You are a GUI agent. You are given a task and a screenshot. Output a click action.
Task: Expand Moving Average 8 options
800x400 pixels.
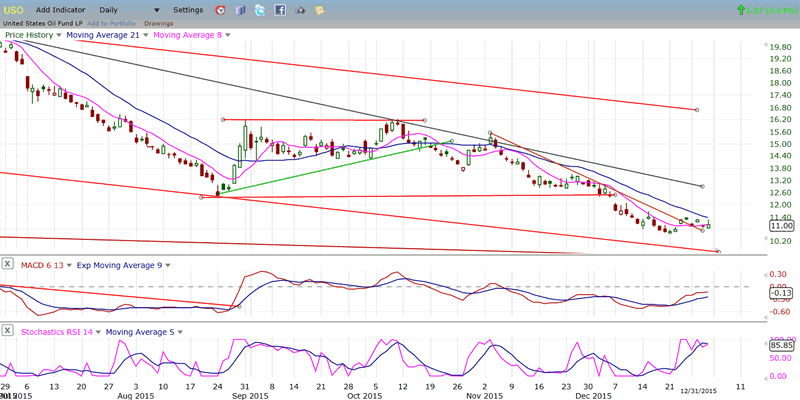228,35
